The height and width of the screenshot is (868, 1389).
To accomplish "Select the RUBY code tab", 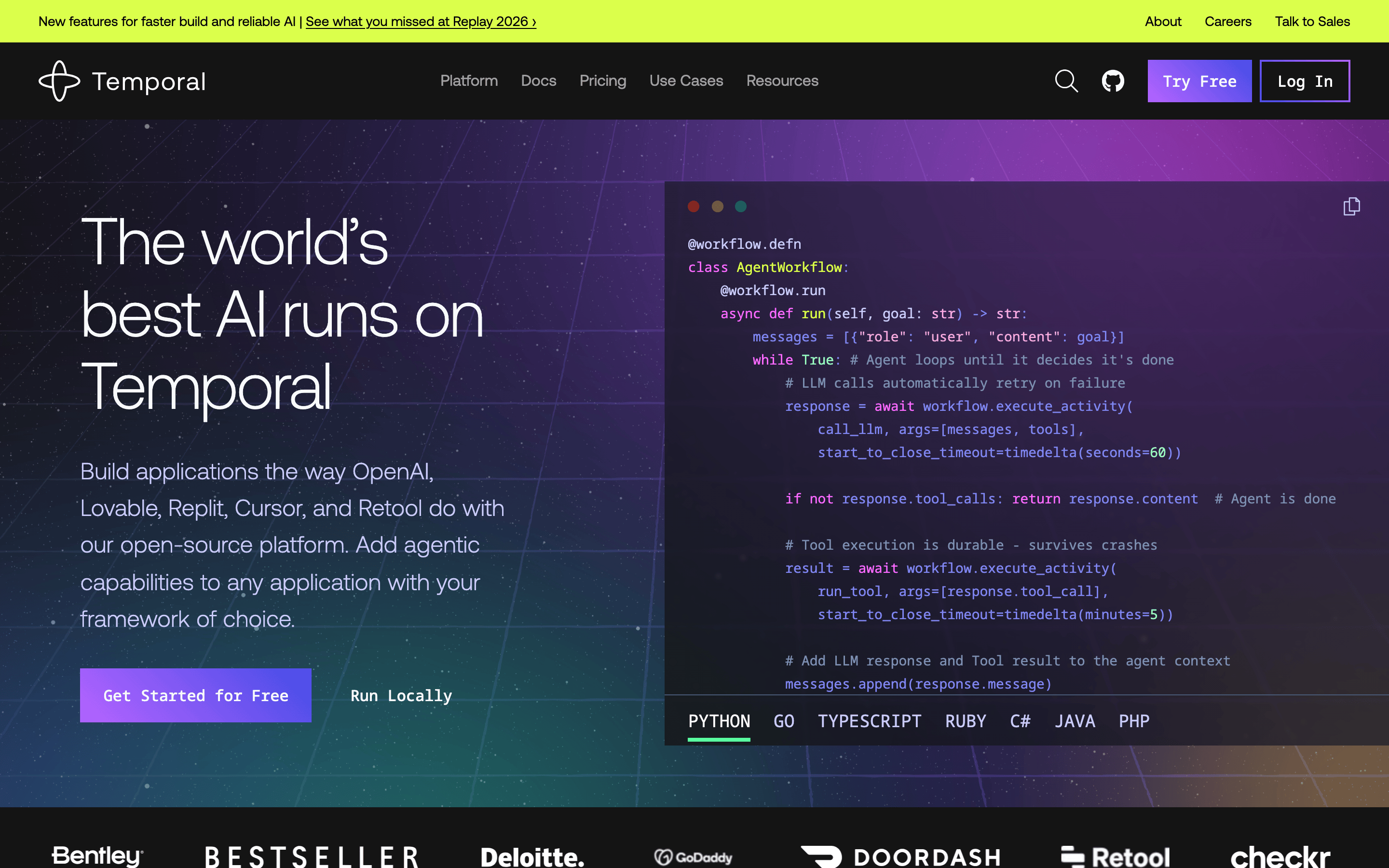I will pos(966,721).
